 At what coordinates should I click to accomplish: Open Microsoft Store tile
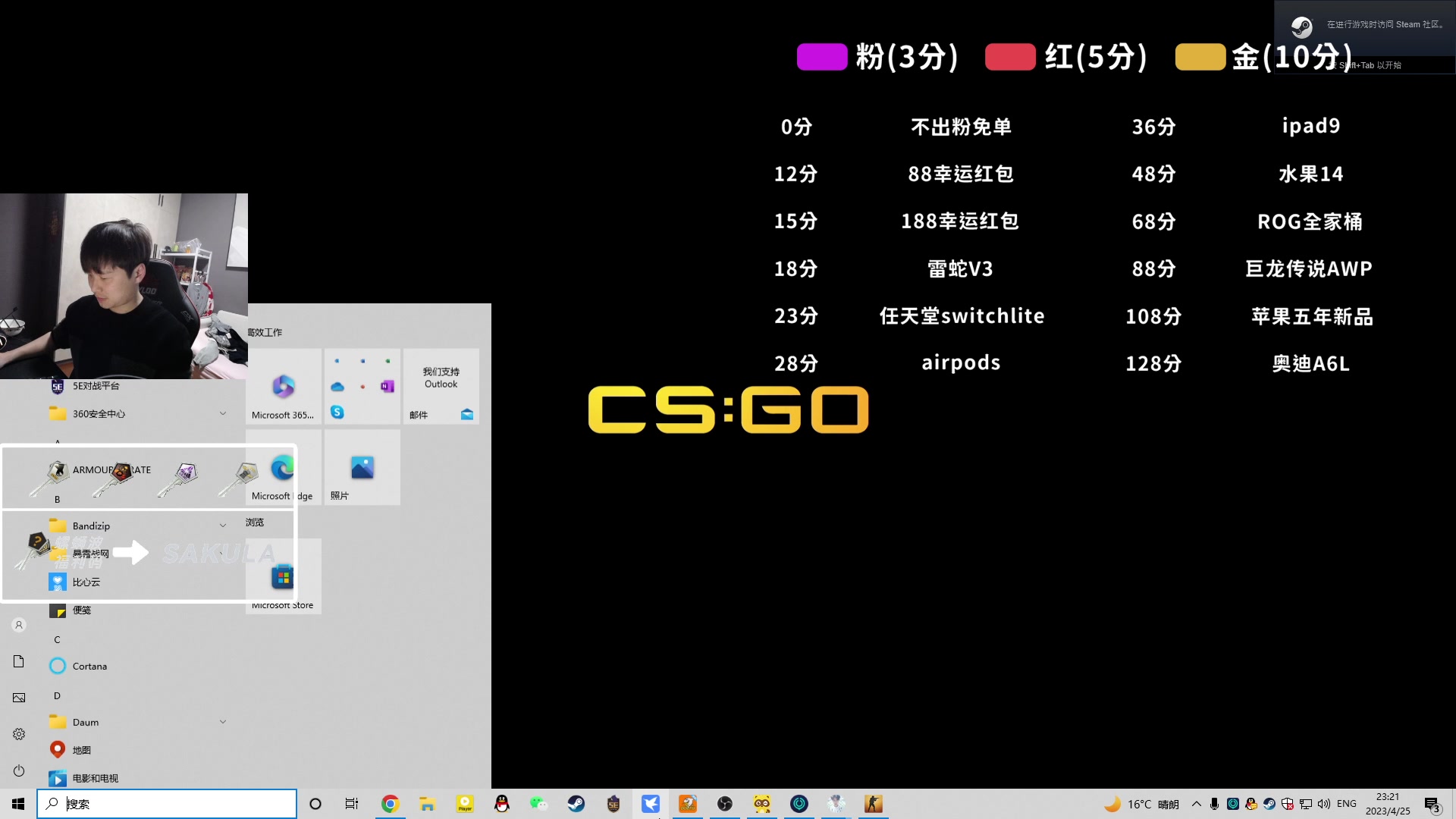pyautogui.click(x=283, y=578)
